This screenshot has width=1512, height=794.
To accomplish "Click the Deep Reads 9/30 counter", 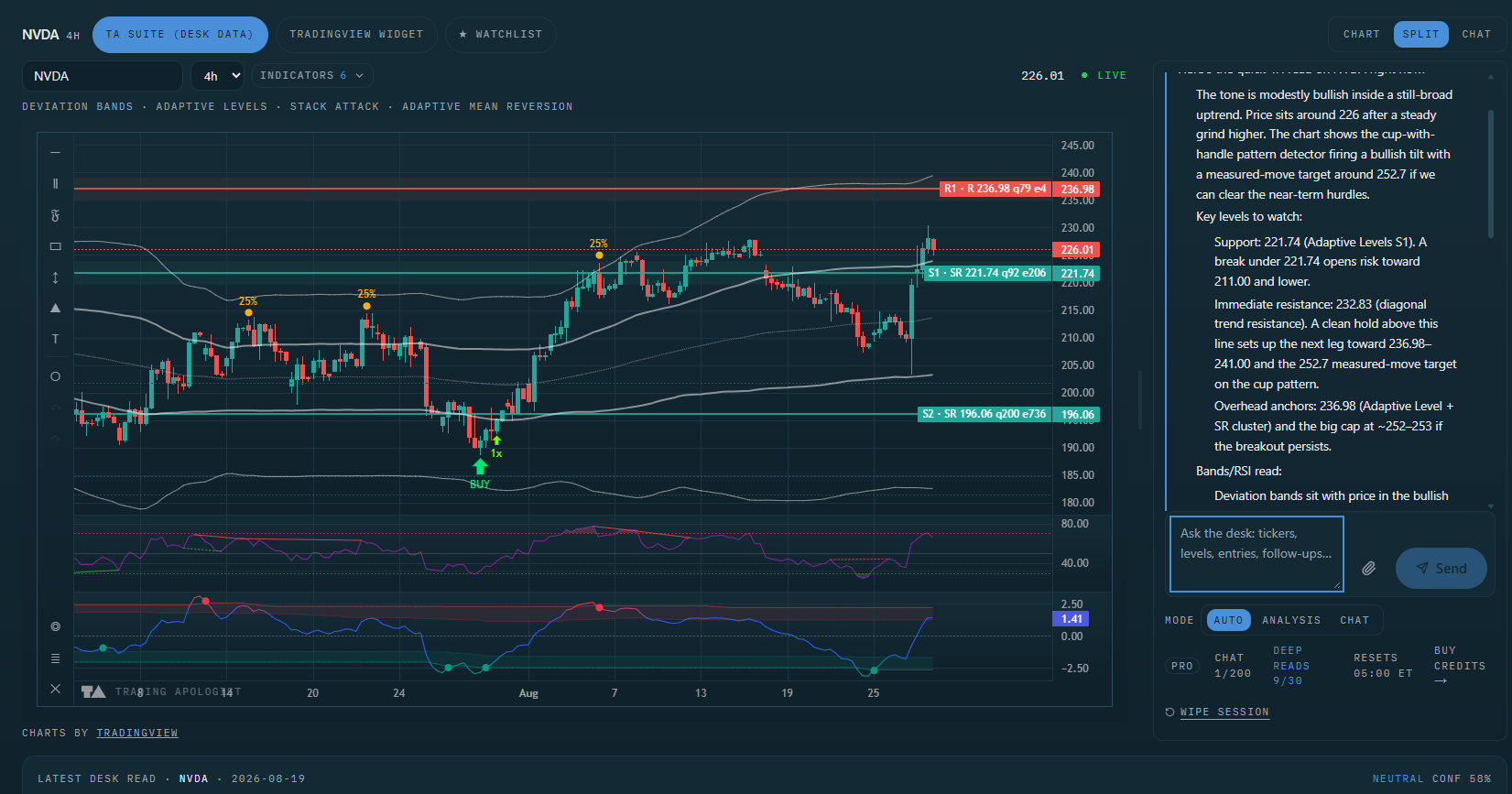I will pos(1291,666).
